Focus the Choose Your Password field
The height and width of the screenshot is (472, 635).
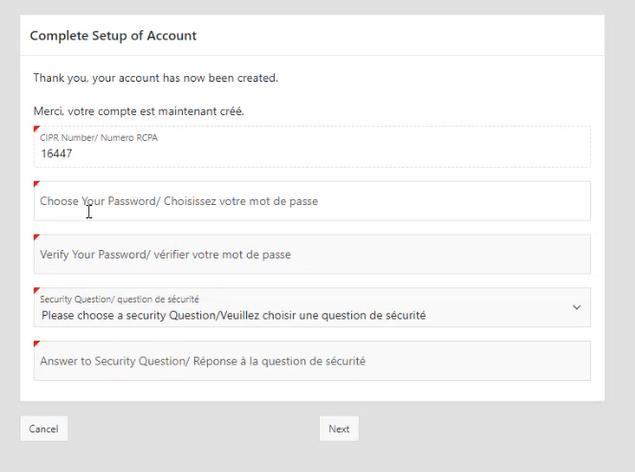(x=311, y=201)
